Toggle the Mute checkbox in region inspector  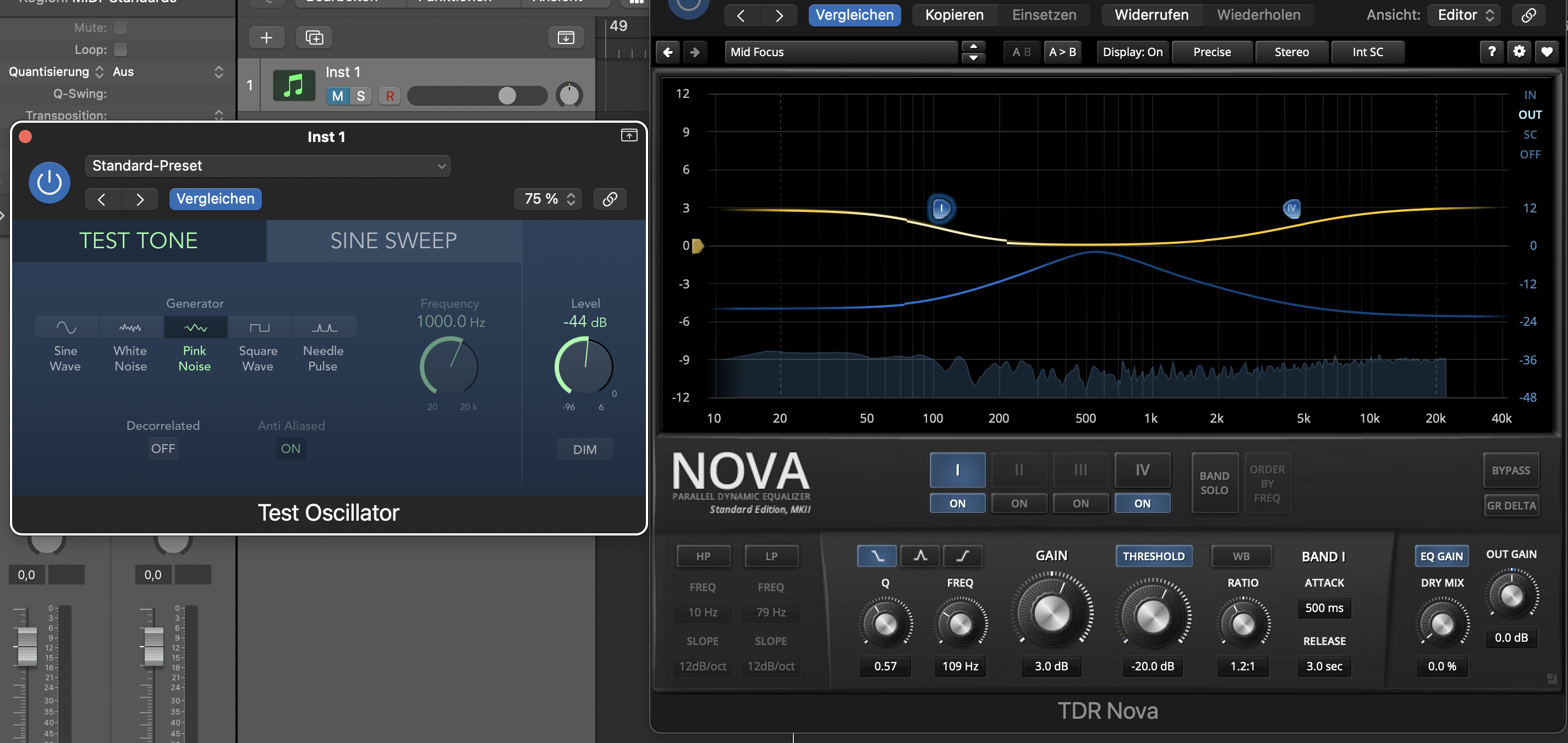[x=120, y=28]
